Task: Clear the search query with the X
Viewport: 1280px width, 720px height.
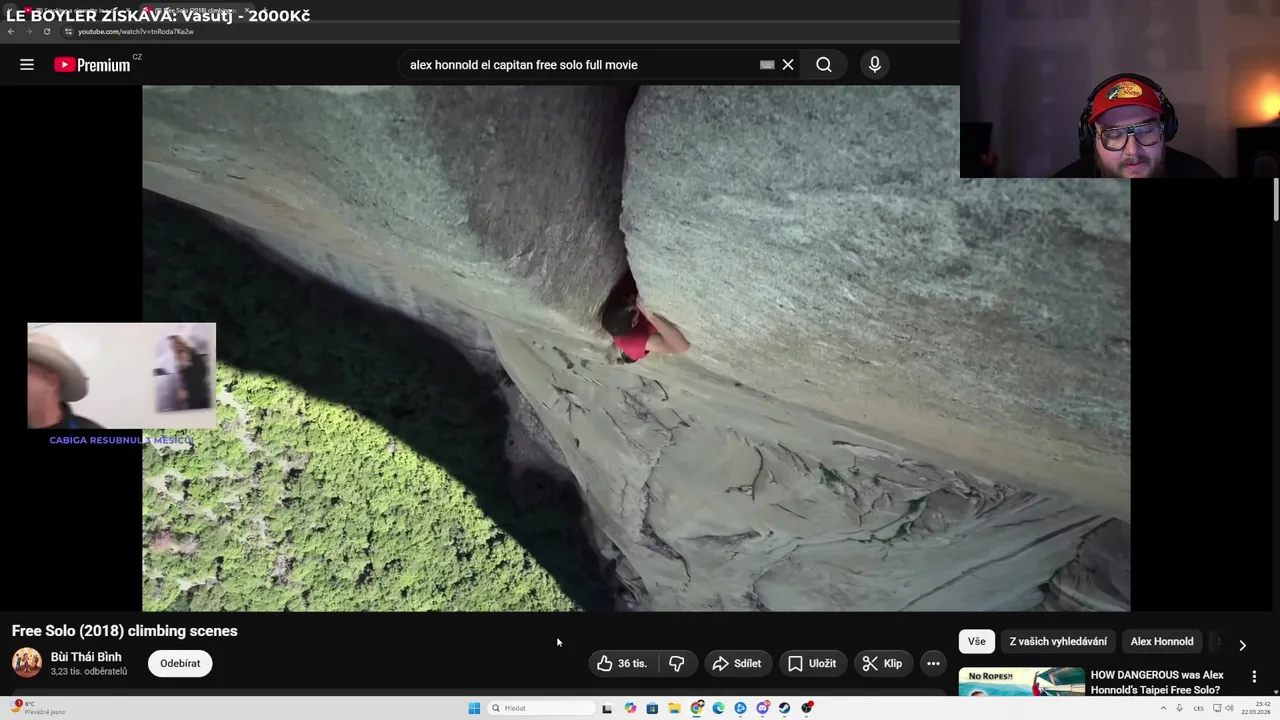Action: click(788, 65)
